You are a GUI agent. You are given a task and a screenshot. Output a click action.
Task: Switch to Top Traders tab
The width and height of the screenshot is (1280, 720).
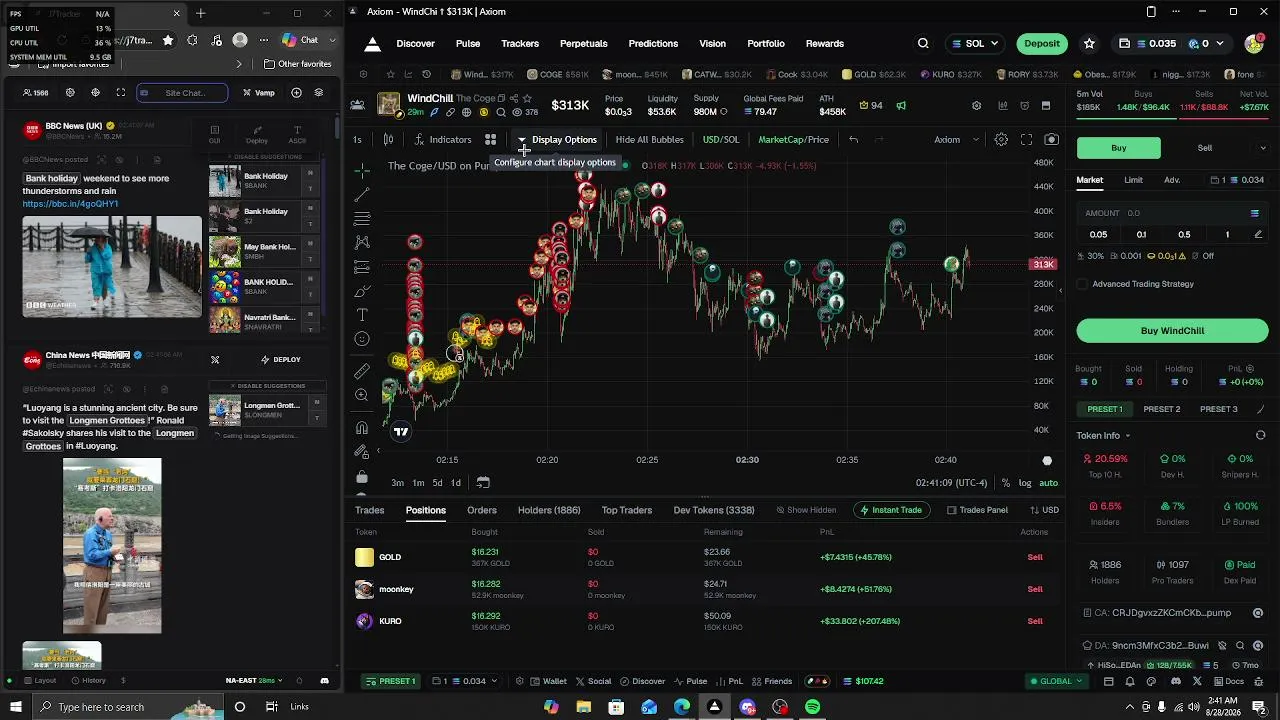pos(627,510)
